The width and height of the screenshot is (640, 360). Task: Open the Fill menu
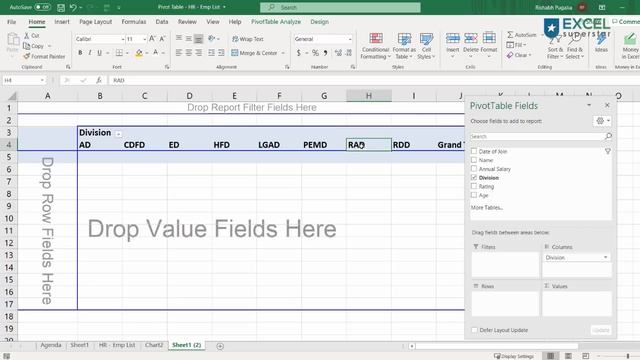point(516,45)
